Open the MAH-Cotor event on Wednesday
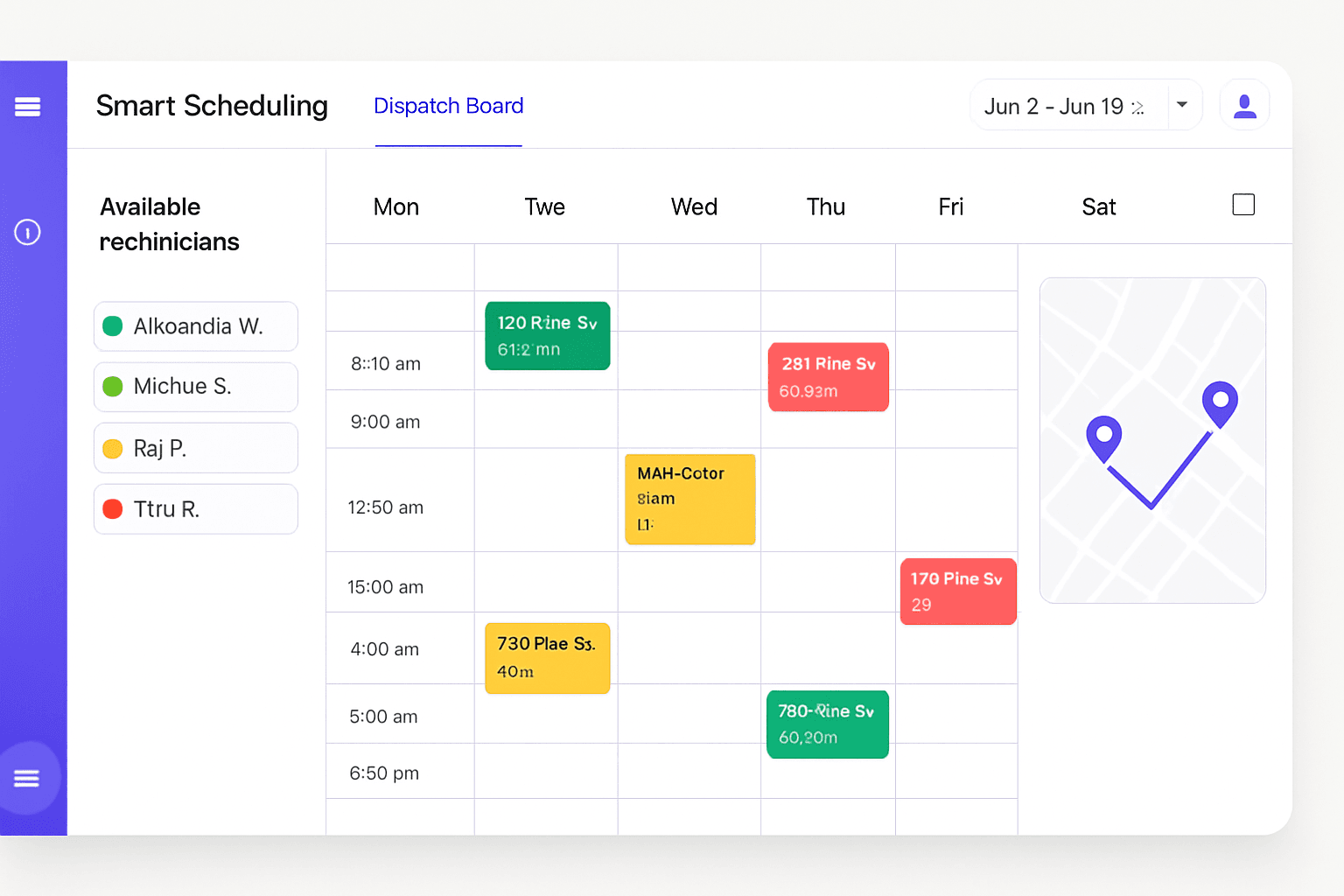Image resolution: width=1344 pixels, height=896 pixels. (x=689, y=499)
